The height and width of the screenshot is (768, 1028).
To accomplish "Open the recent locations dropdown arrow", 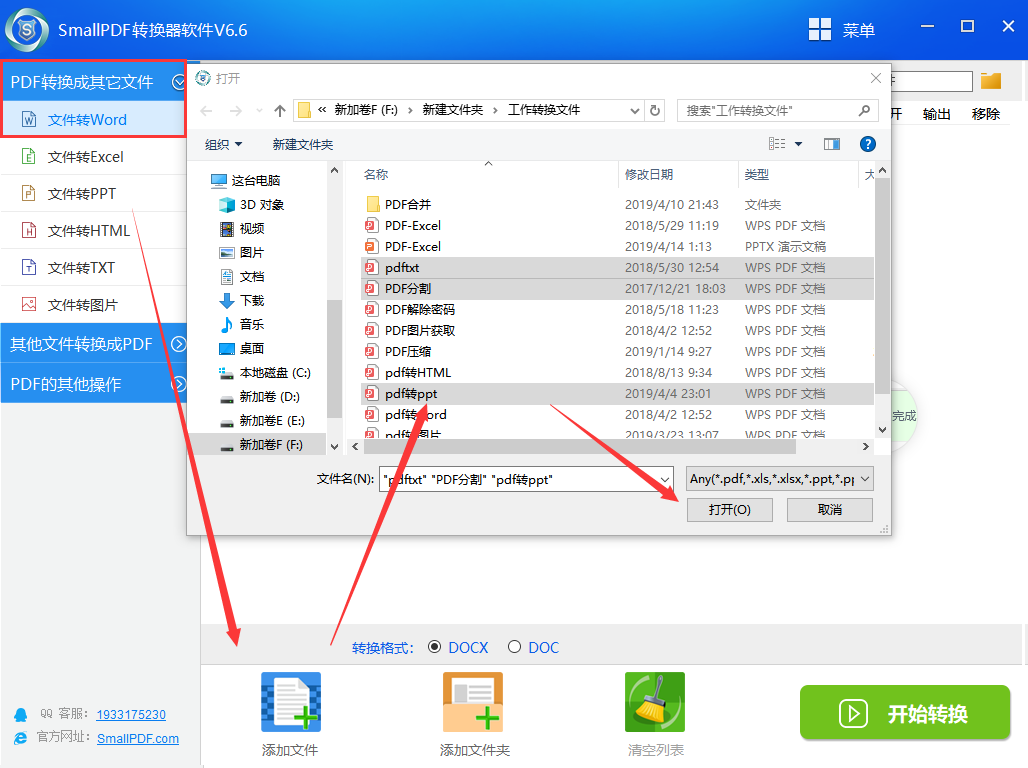I will coord(260,111).
